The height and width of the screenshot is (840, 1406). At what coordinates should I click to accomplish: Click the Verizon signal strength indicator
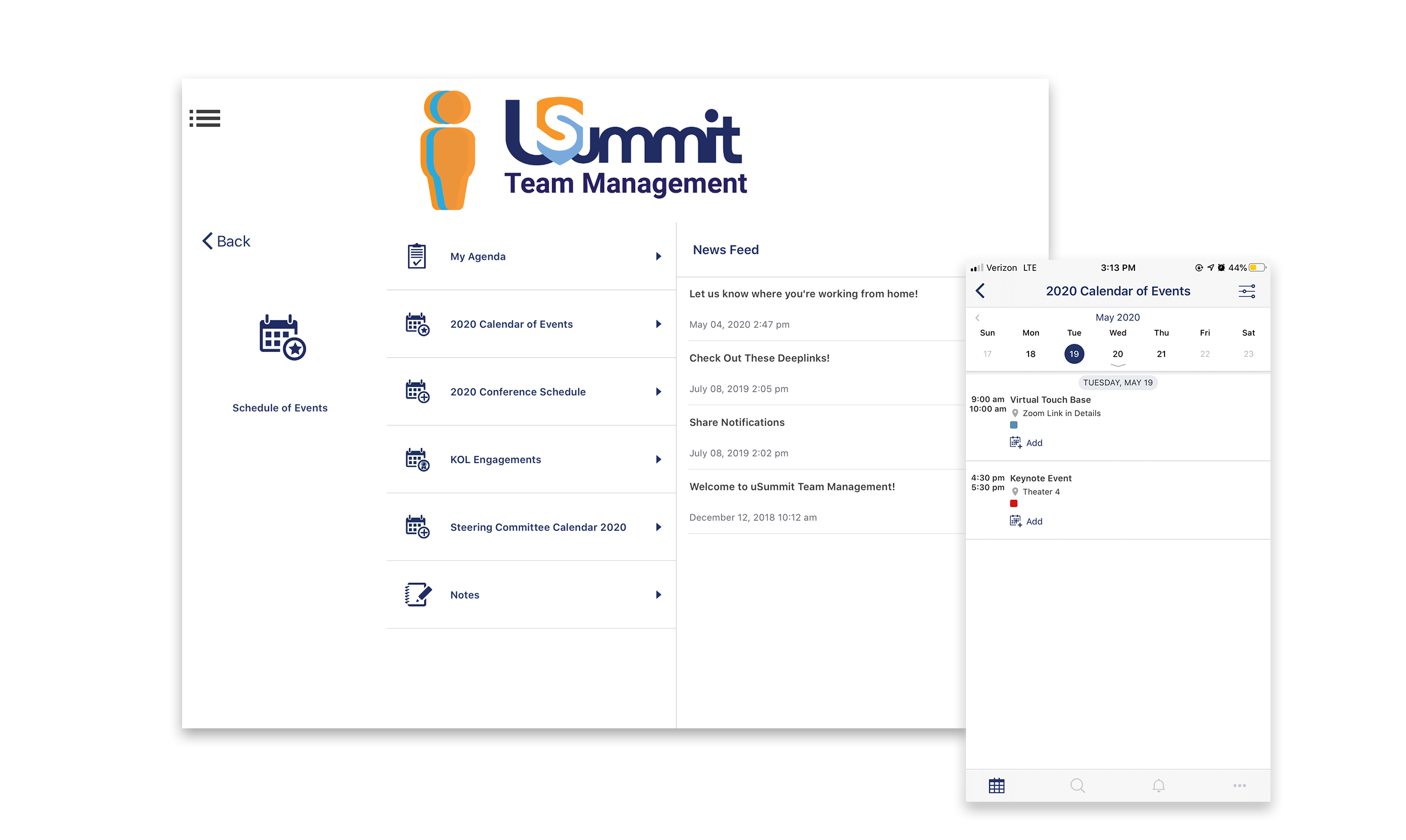coord(977,268)
